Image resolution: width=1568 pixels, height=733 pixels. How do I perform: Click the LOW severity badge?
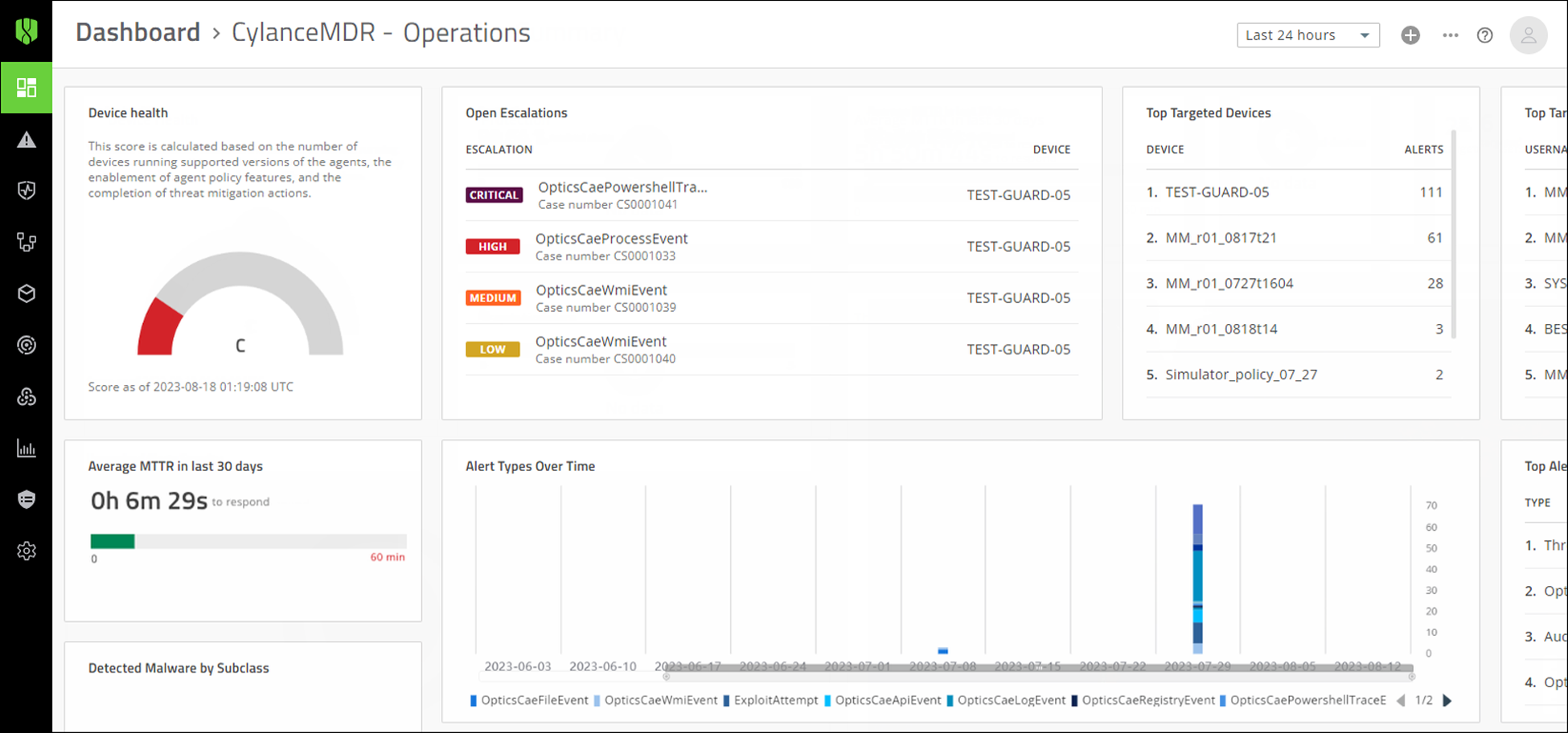point(493,350)
